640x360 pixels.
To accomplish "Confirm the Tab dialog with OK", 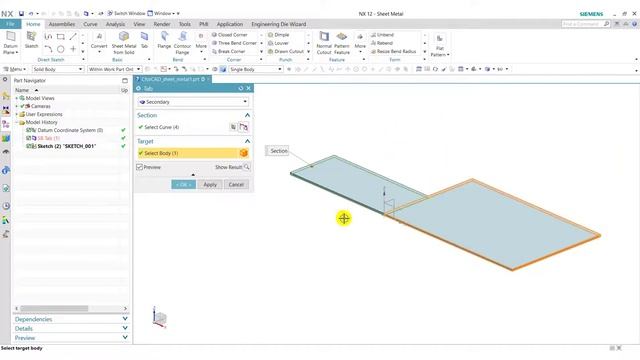I will [184, 184].
